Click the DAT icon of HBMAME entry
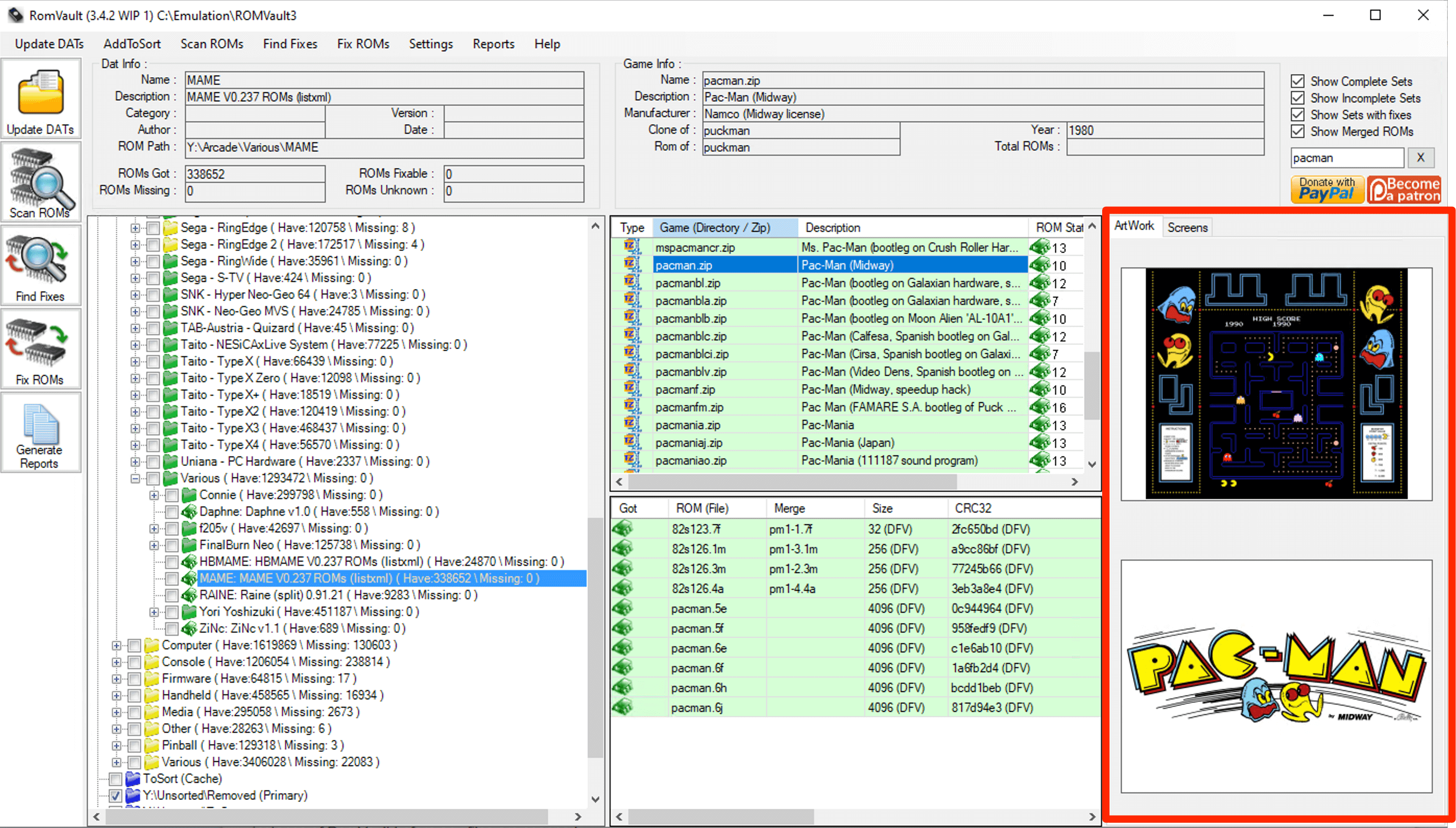Viewport: 1456px width, 828px height. tap(189, 561)
